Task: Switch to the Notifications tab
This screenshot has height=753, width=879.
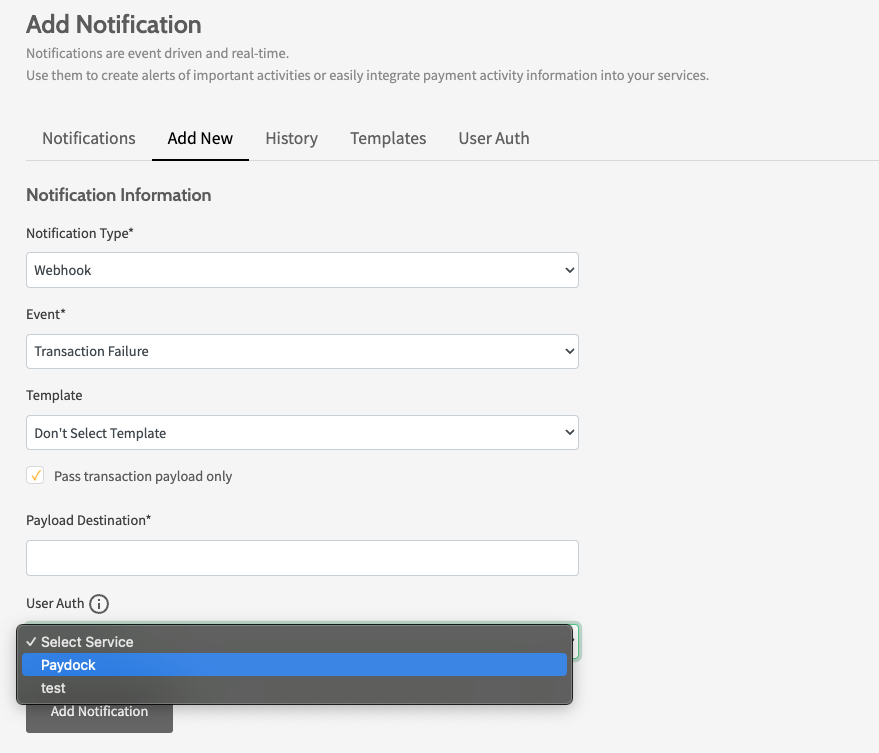Action: click(x=89, y=139)
